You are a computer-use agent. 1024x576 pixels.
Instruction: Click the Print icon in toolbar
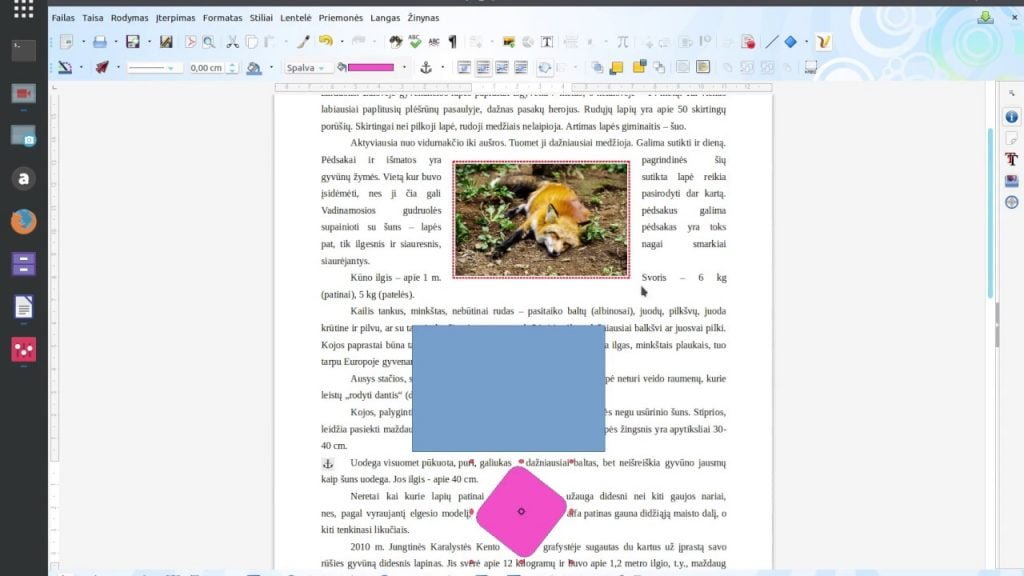coord(99,42)
